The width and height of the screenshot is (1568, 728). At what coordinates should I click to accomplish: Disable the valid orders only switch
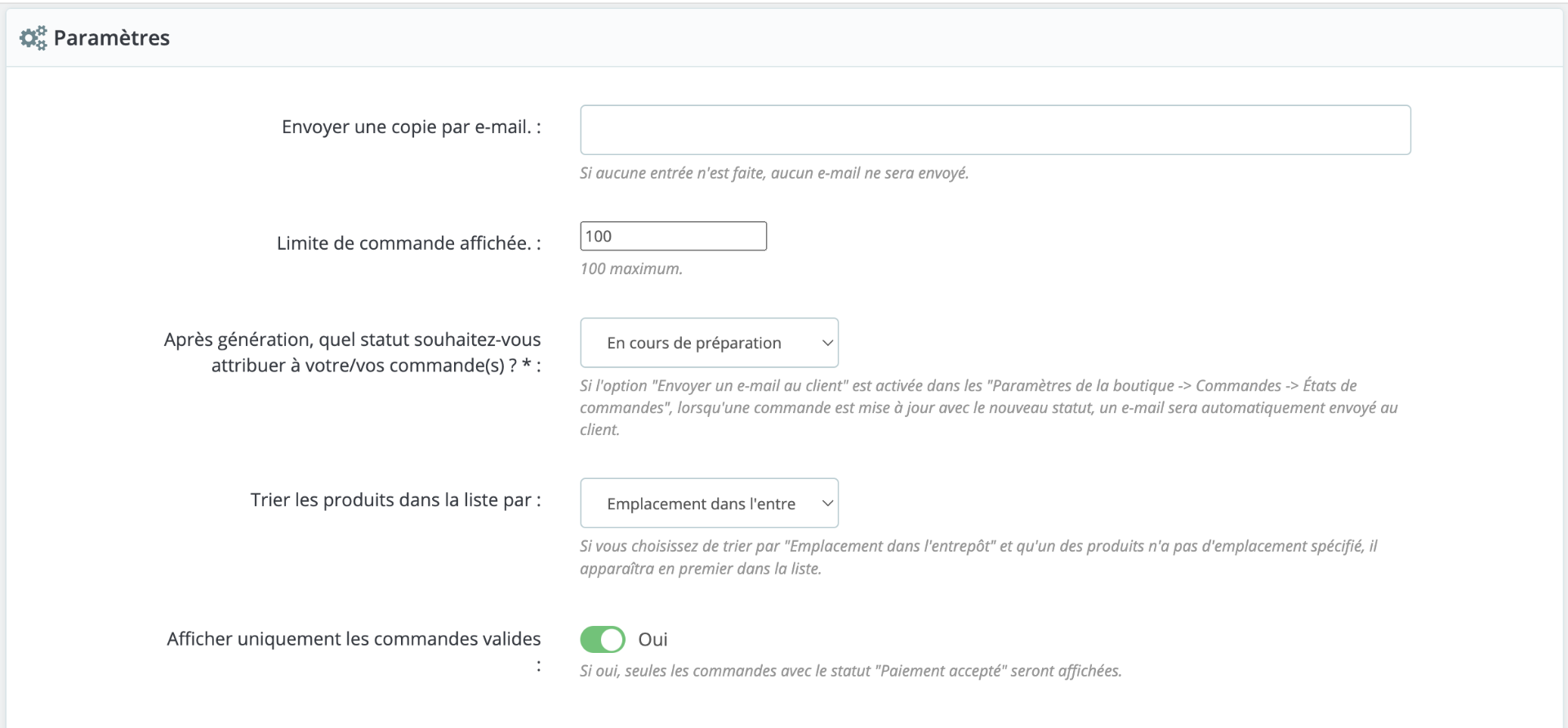(x=603, y=639)
